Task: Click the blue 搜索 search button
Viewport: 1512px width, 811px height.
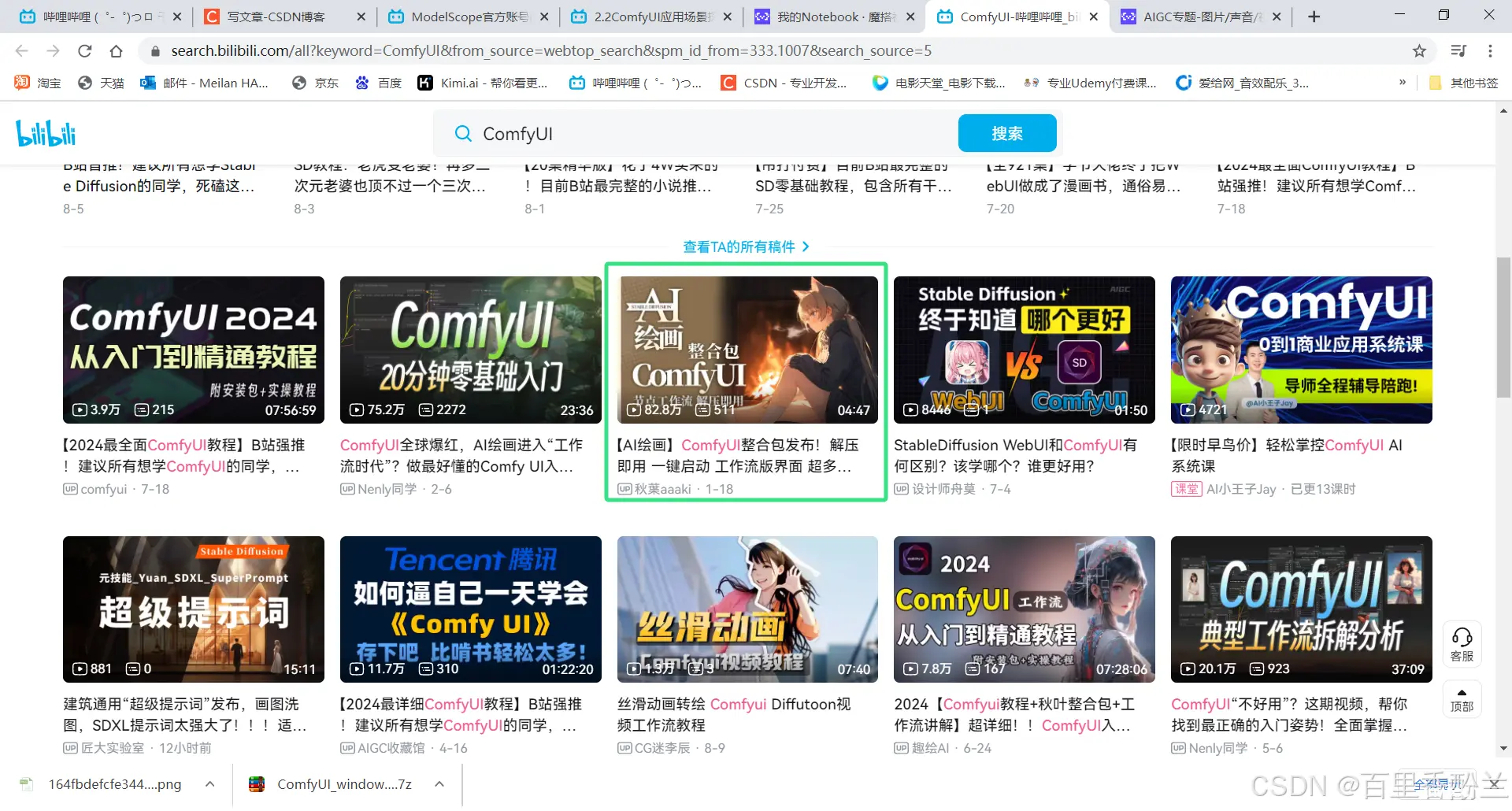Action: pos(1007,133)
